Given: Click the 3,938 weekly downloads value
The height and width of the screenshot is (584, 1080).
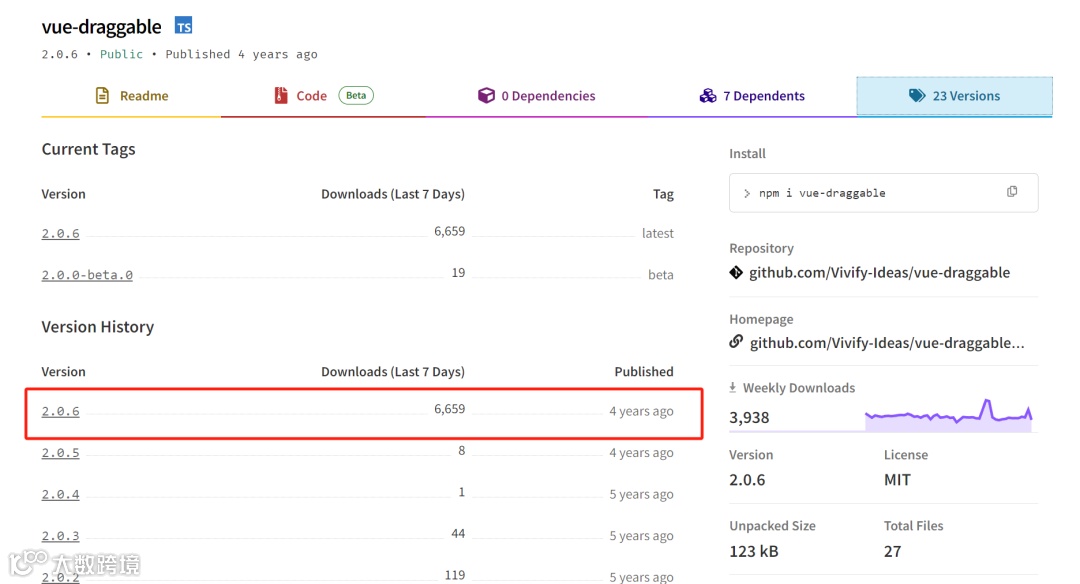Looking at the screenshot, I should tap(749, 417).
